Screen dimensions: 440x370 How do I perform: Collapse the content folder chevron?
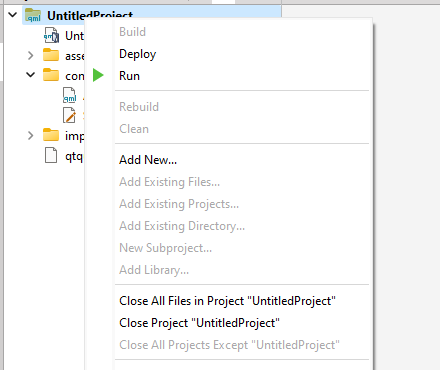click(31, 75)
